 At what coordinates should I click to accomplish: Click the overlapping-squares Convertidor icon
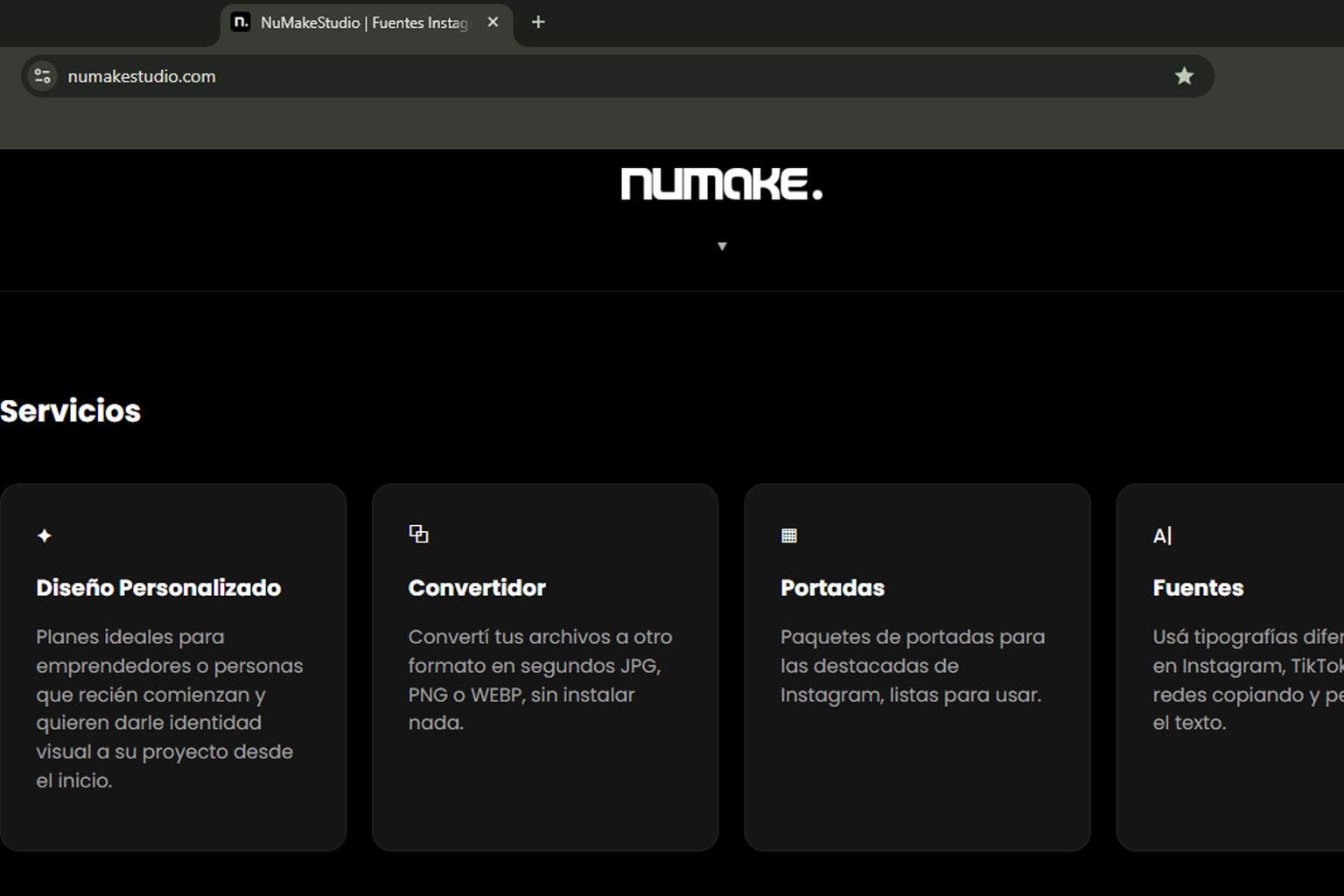click(x=418, y=533)
